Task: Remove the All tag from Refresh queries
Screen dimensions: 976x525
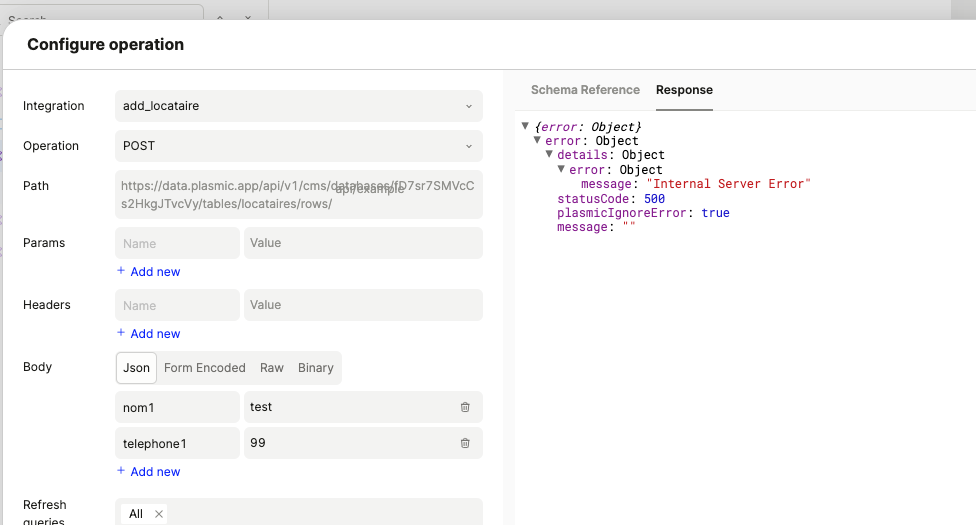Action: (x=159, y=514)
